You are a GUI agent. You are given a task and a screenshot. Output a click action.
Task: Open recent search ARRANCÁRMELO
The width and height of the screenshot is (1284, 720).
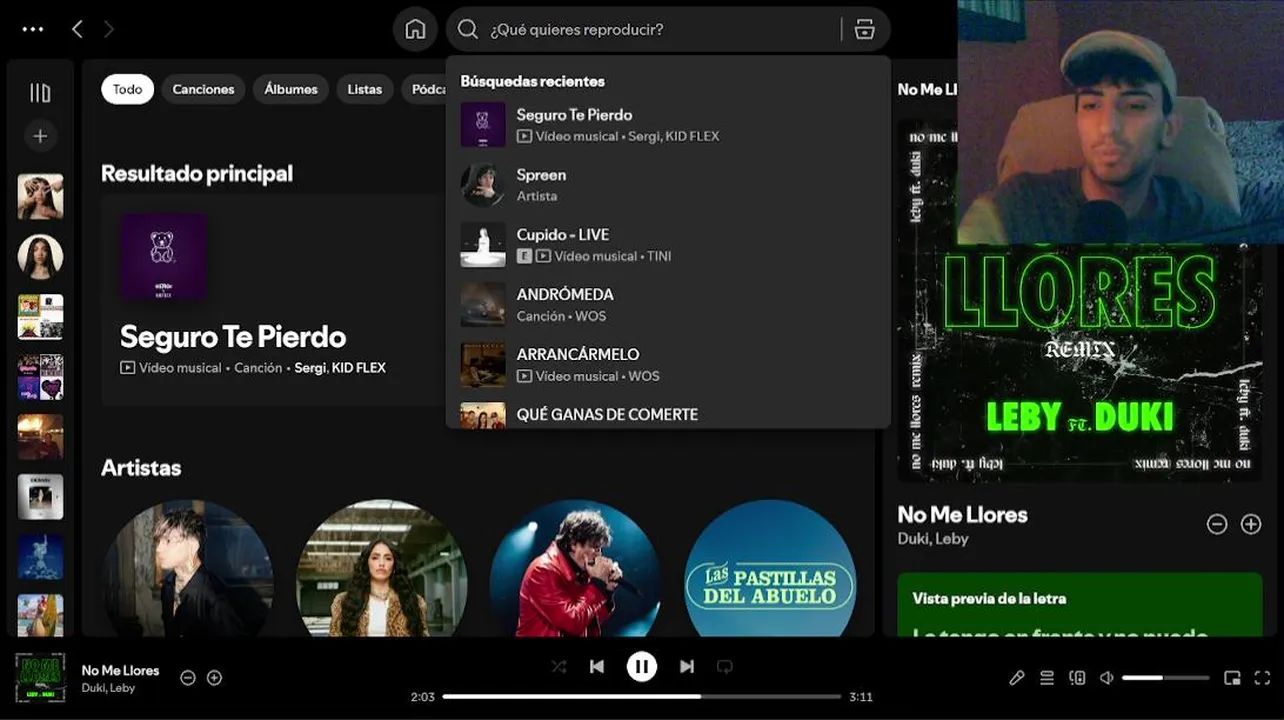pyautogui.click(x=668, y=365)
